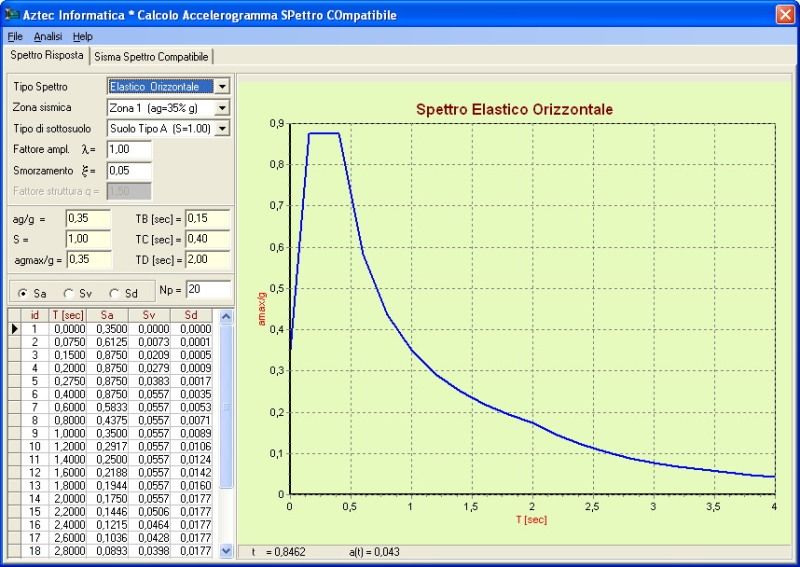The image size is (800, 567).
Task: Click the Sa column header
Action: click(107, 315)
